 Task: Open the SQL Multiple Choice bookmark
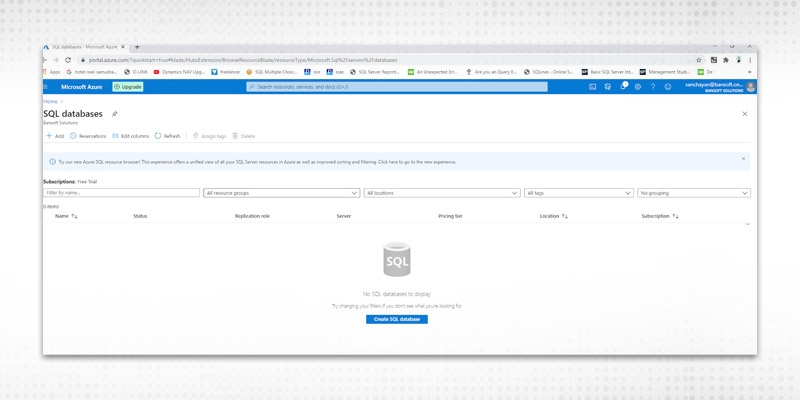click(271, 72)
